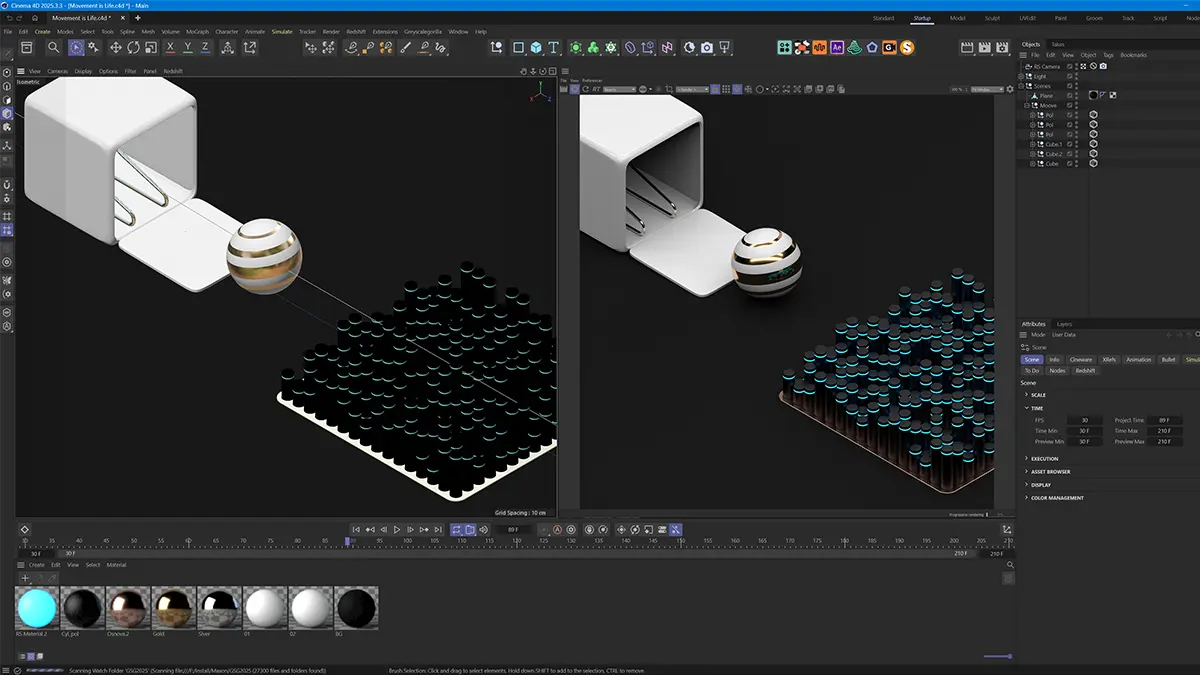Click the current frame field showing 89 F

click(x=513, y=529)
